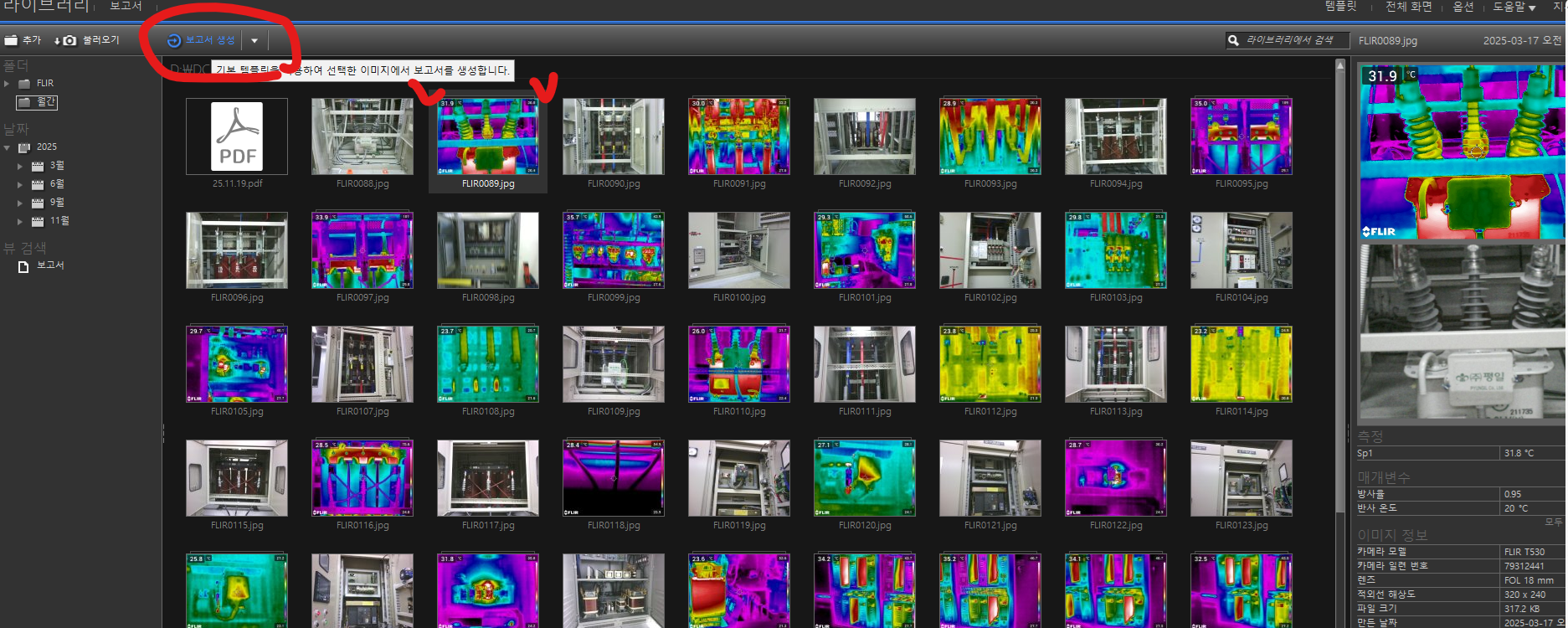Click the 불러오기 camera import icon
Image resolution: width=1568 pixels, height=628 pixels.
69,40
